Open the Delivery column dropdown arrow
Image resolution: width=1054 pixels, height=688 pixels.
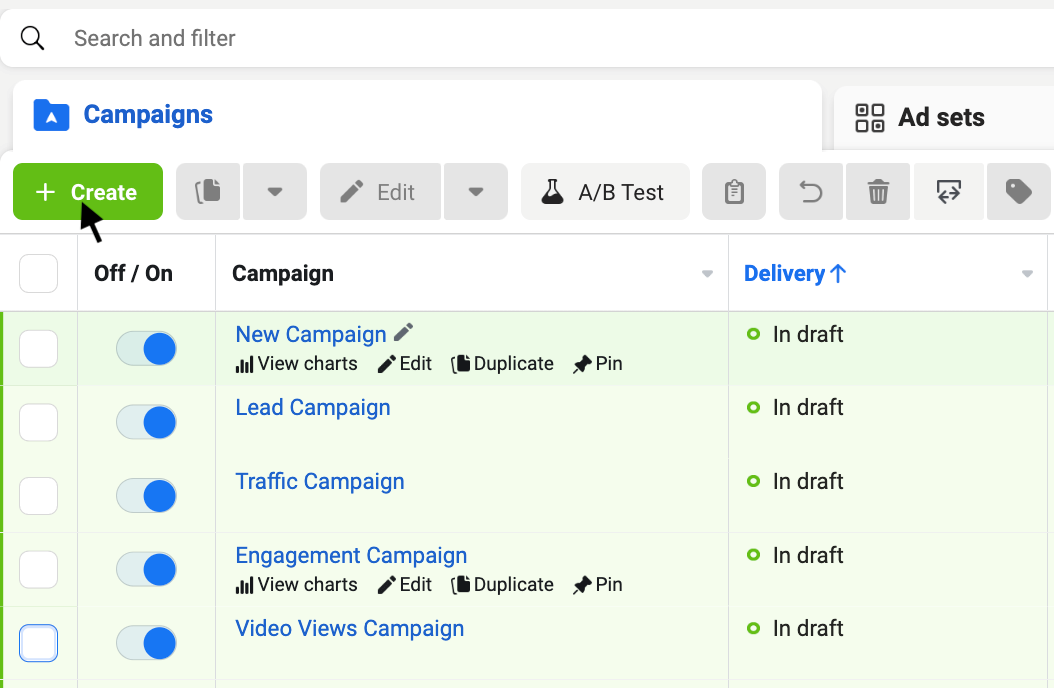(1027, 273)
